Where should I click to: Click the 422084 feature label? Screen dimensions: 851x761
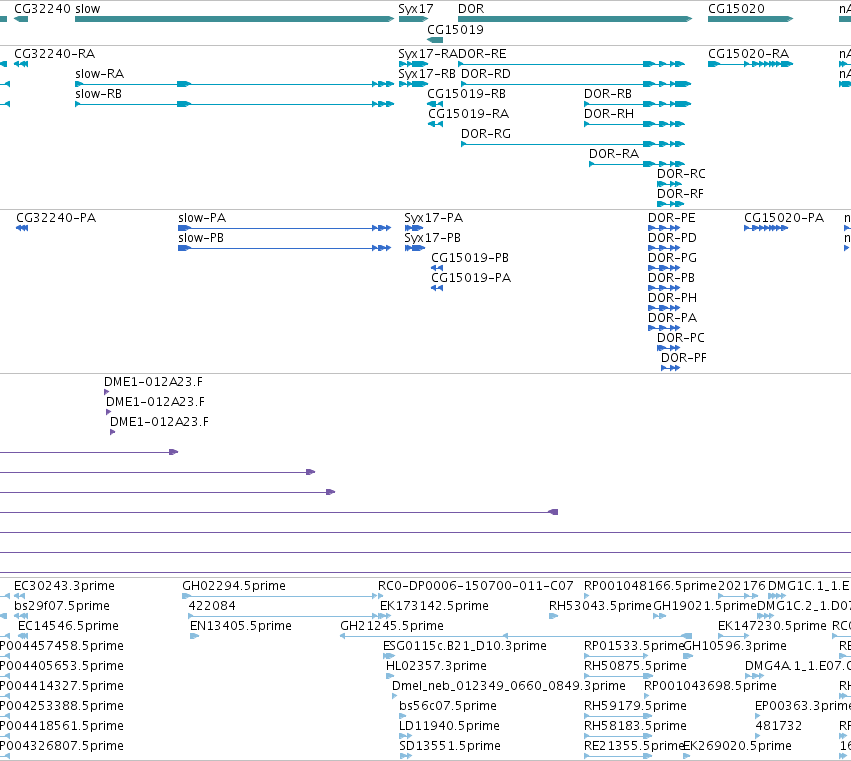tap(212, 606)
